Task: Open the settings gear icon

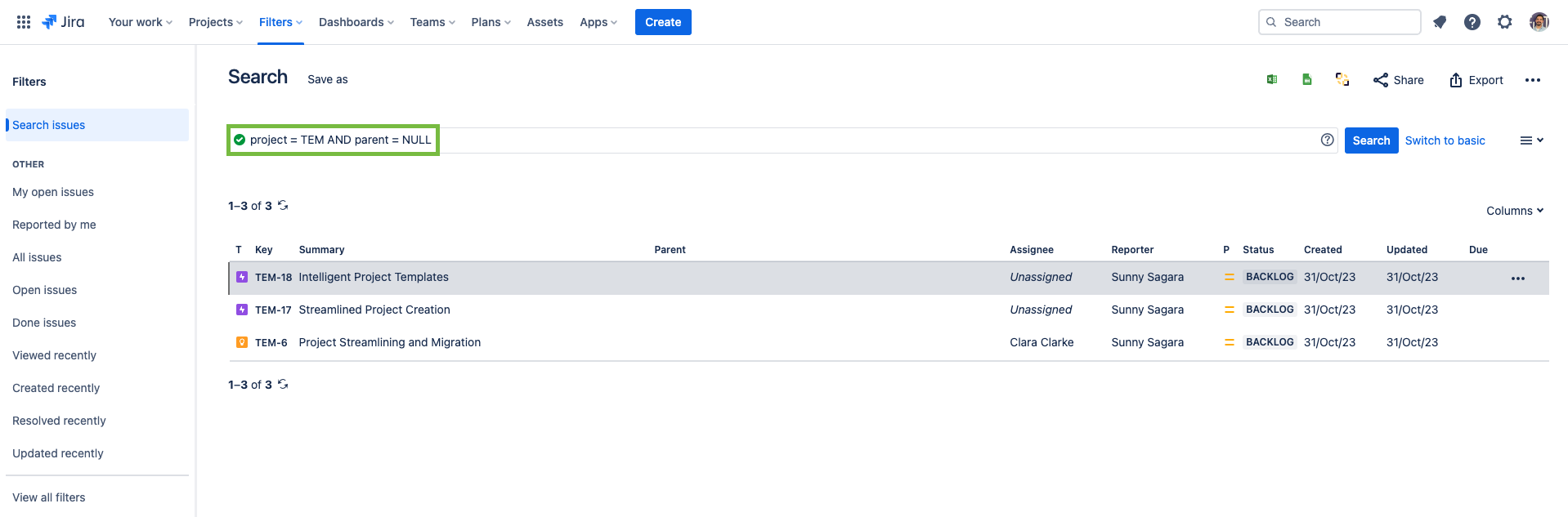Action: (x=1504, y=22)
